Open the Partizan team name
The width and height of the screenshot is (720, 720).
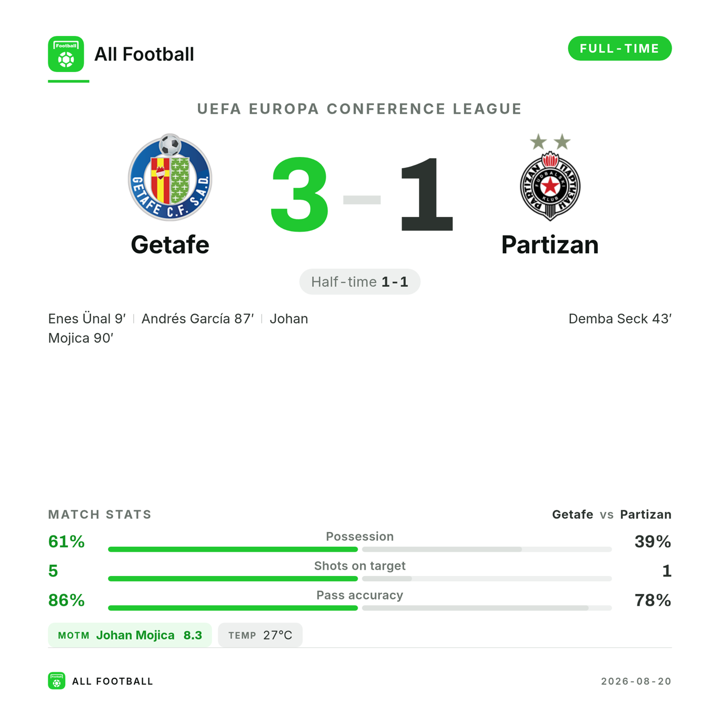click(x=550, y=245)
